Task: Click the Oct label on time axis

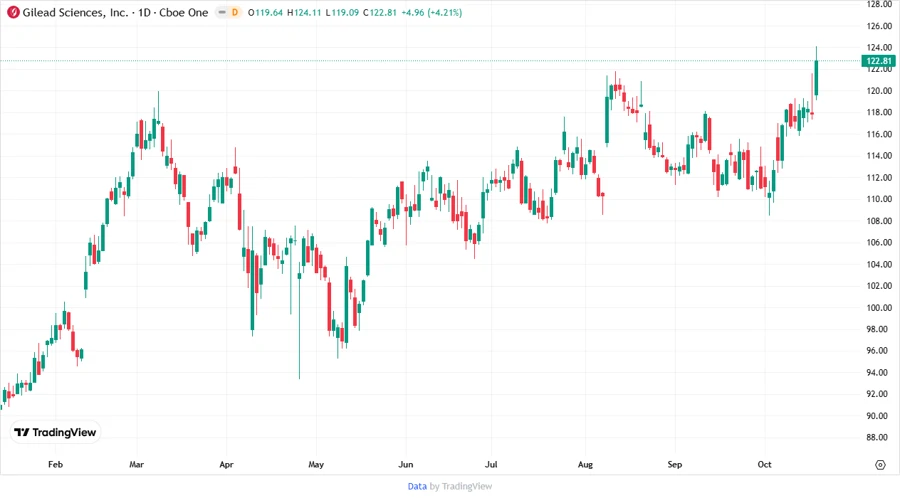Action: pyautogui.click(x=764, y=464)
